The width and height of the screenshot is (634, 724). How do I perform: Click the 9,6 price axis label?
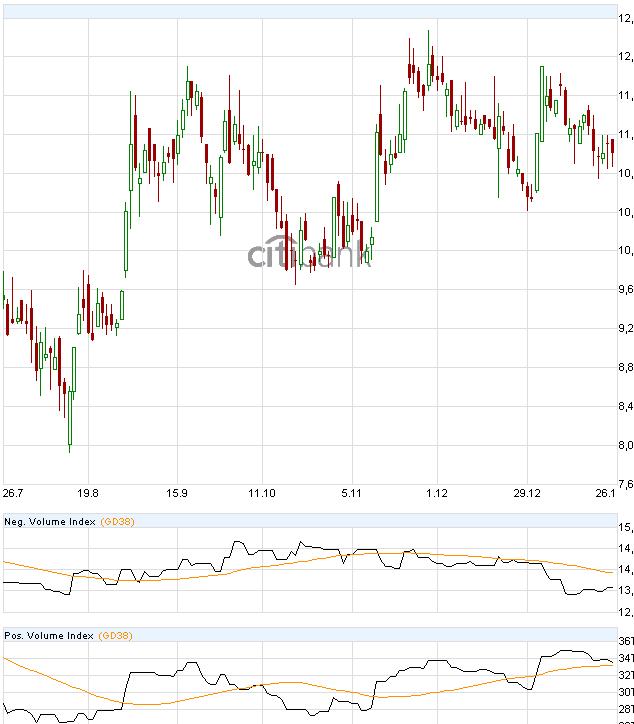point(625,290)
